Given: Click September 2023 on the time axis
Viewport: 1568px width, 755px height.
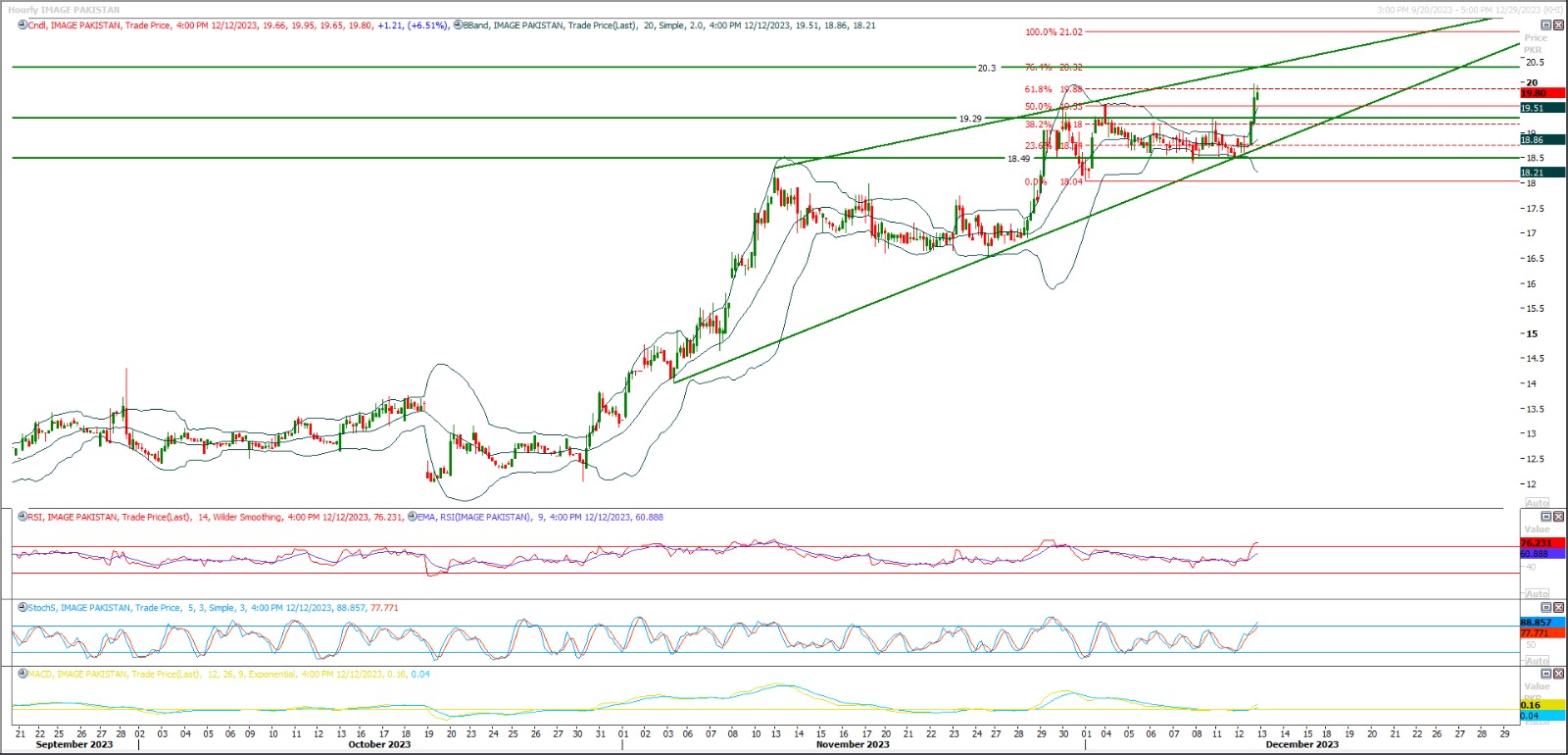Looking at the screenshot, I should pos(74,744).
